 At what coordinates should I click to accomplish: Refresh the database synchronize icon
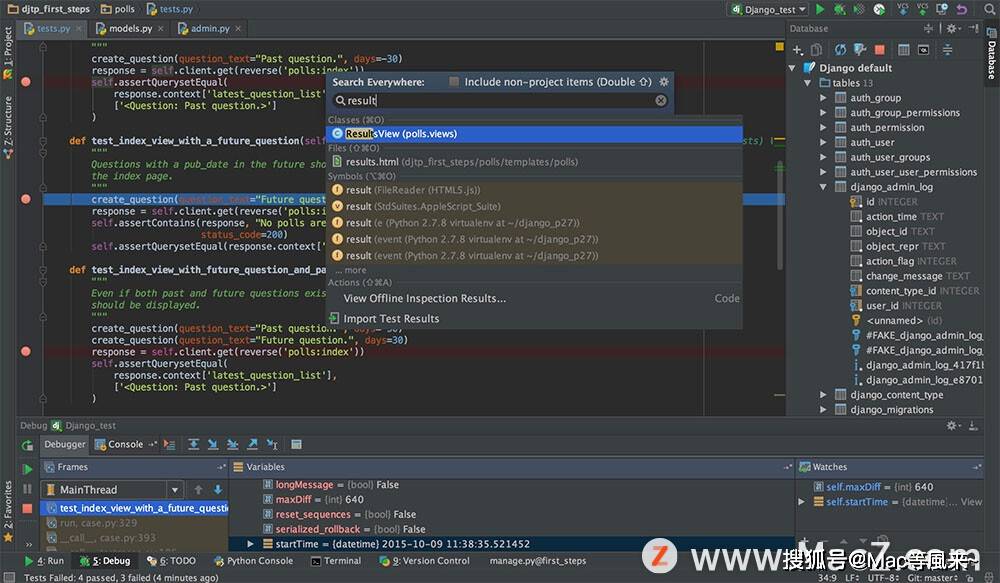point(841,50)
